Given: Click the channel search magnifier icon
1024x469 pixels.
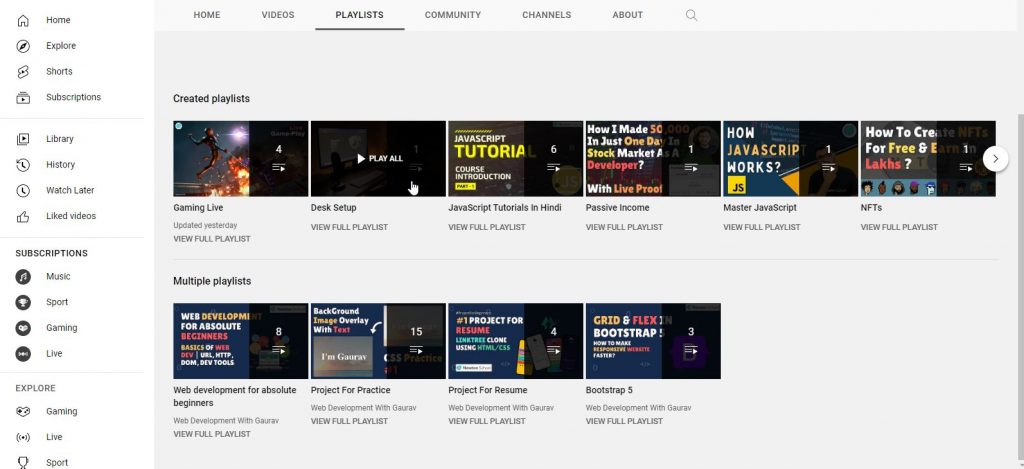Looking at the screenshot, I should coord(691,15).
